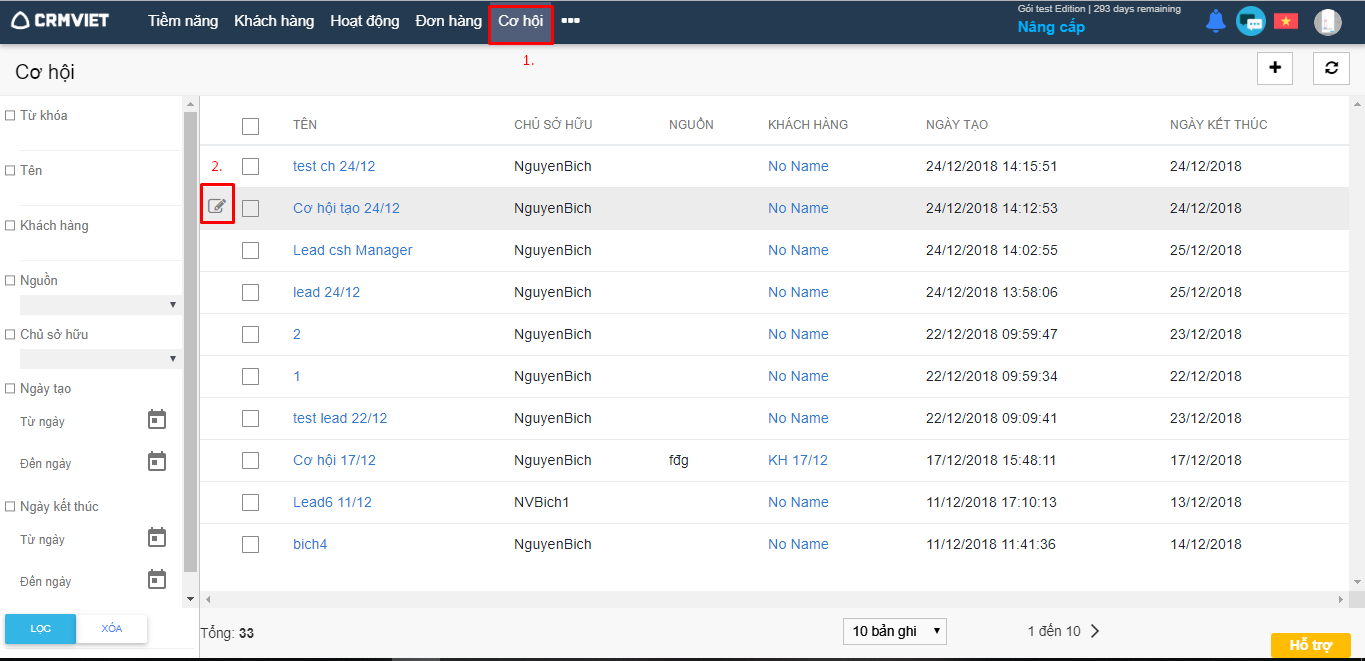Click the plus icon to add opportunity
Image resolution: width=1365 pixels, height=661 pixels.
point(1274,68)
